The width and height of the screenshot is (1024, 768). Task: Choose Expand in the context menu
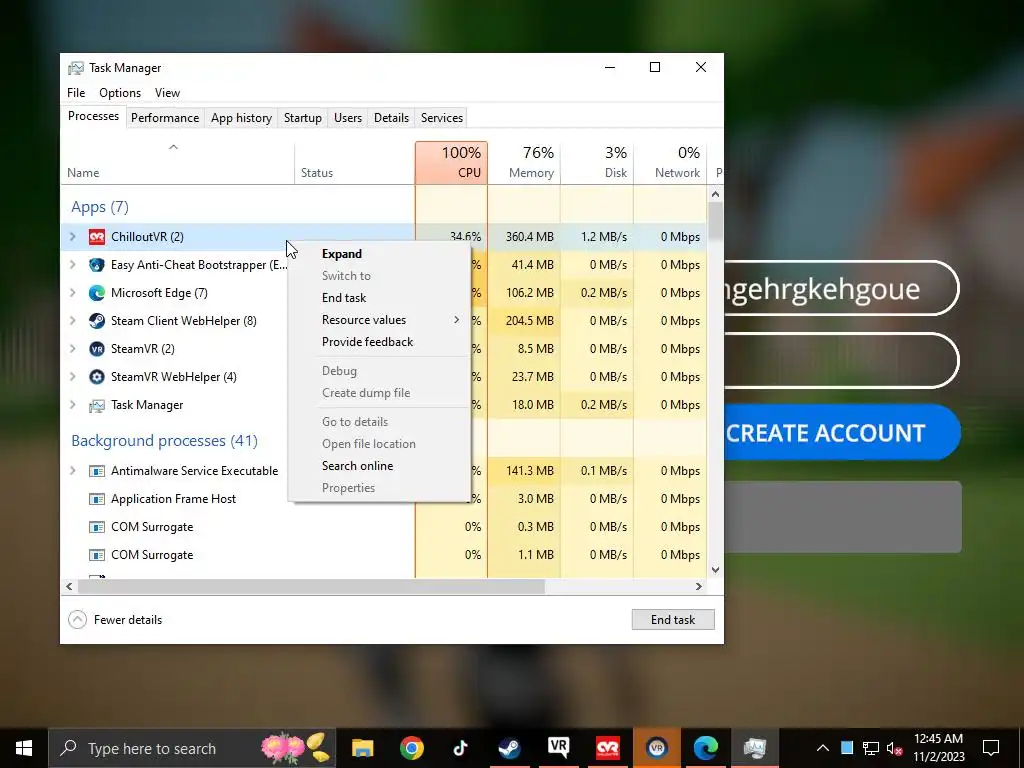[379, 254]
